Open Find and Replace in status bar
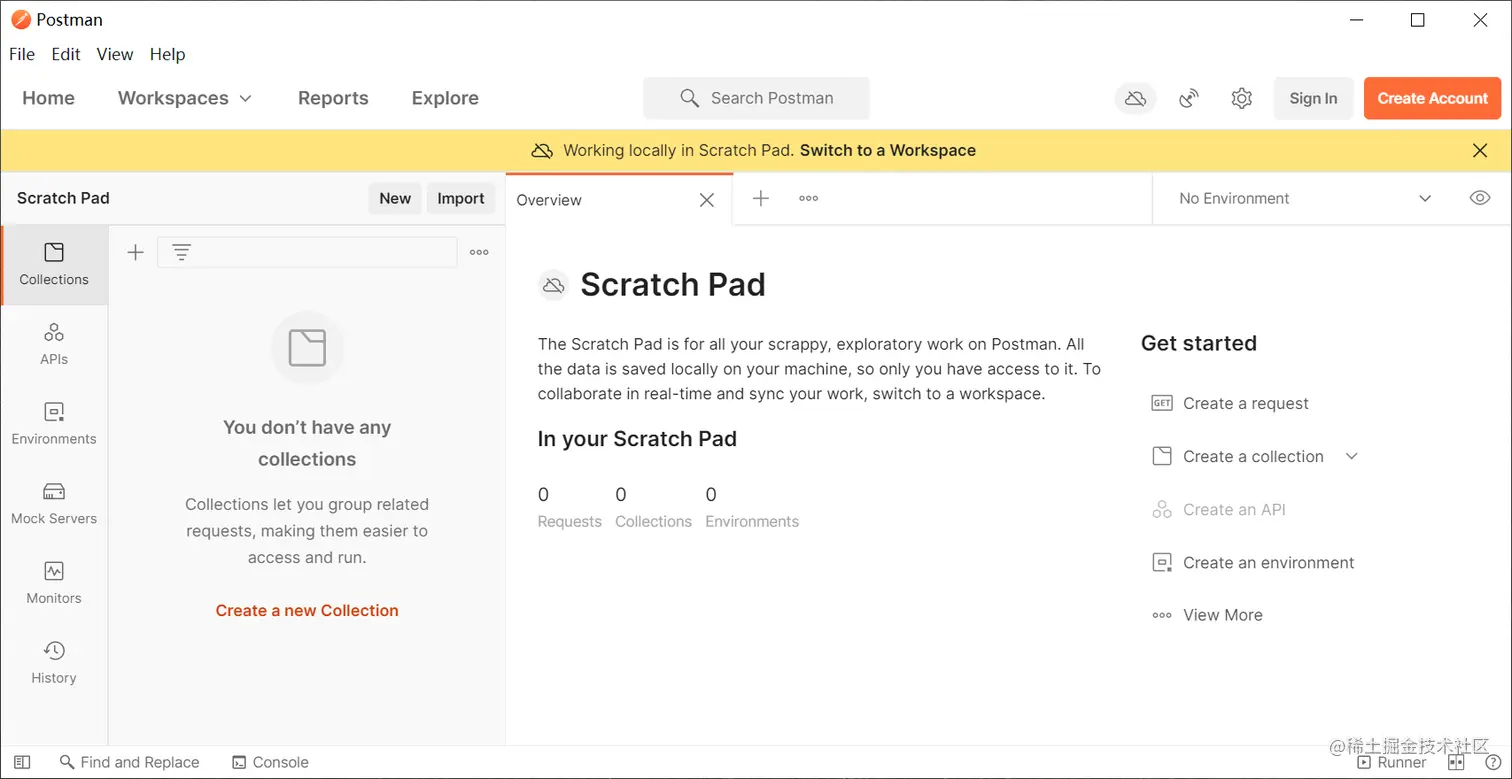Screen dimensions: 1512x779 pyautogui.click(x=129, y=762)
